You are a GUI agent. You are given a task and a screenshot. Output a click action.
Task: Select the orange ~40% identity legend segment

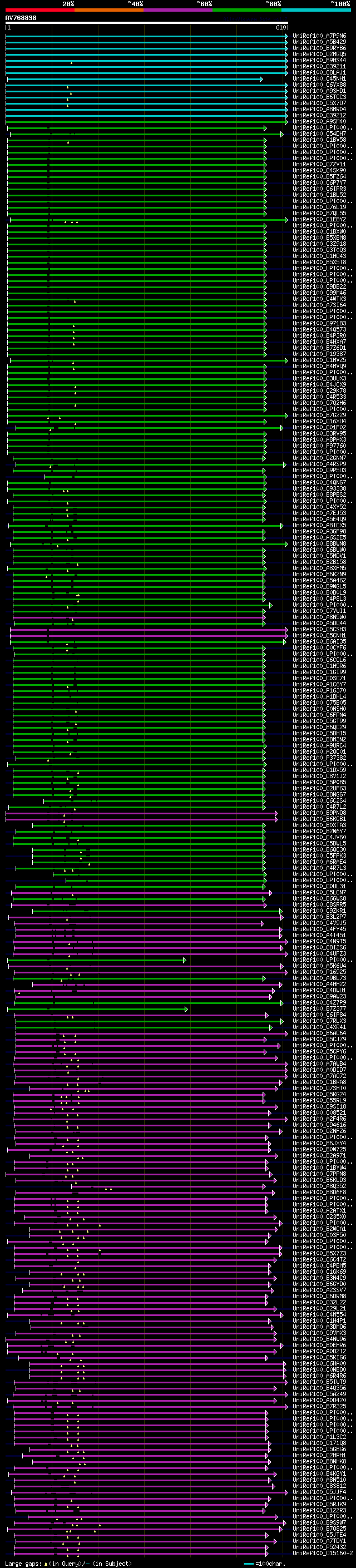pos(109,11)
